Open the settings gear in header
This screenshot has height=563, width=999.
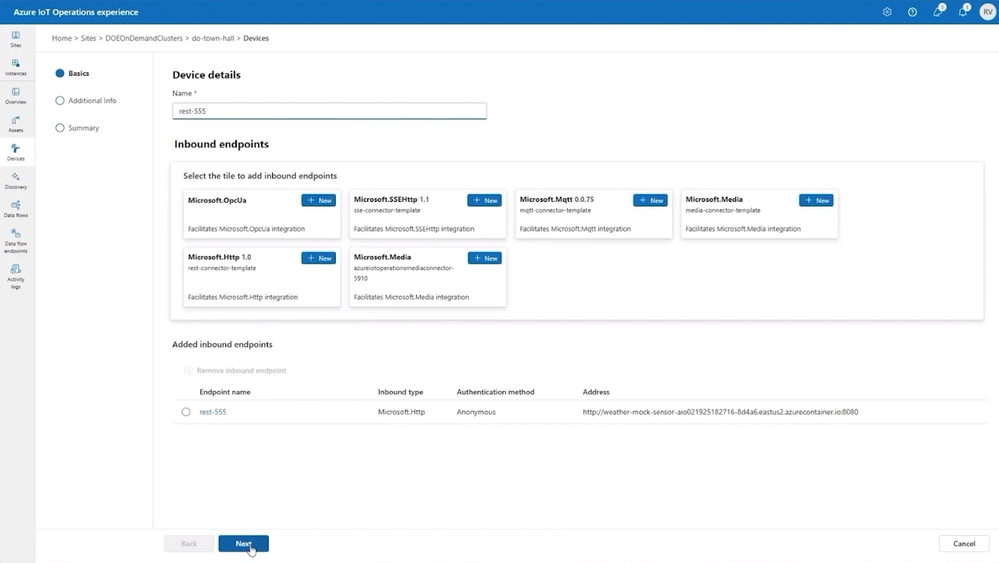point(887,12)
